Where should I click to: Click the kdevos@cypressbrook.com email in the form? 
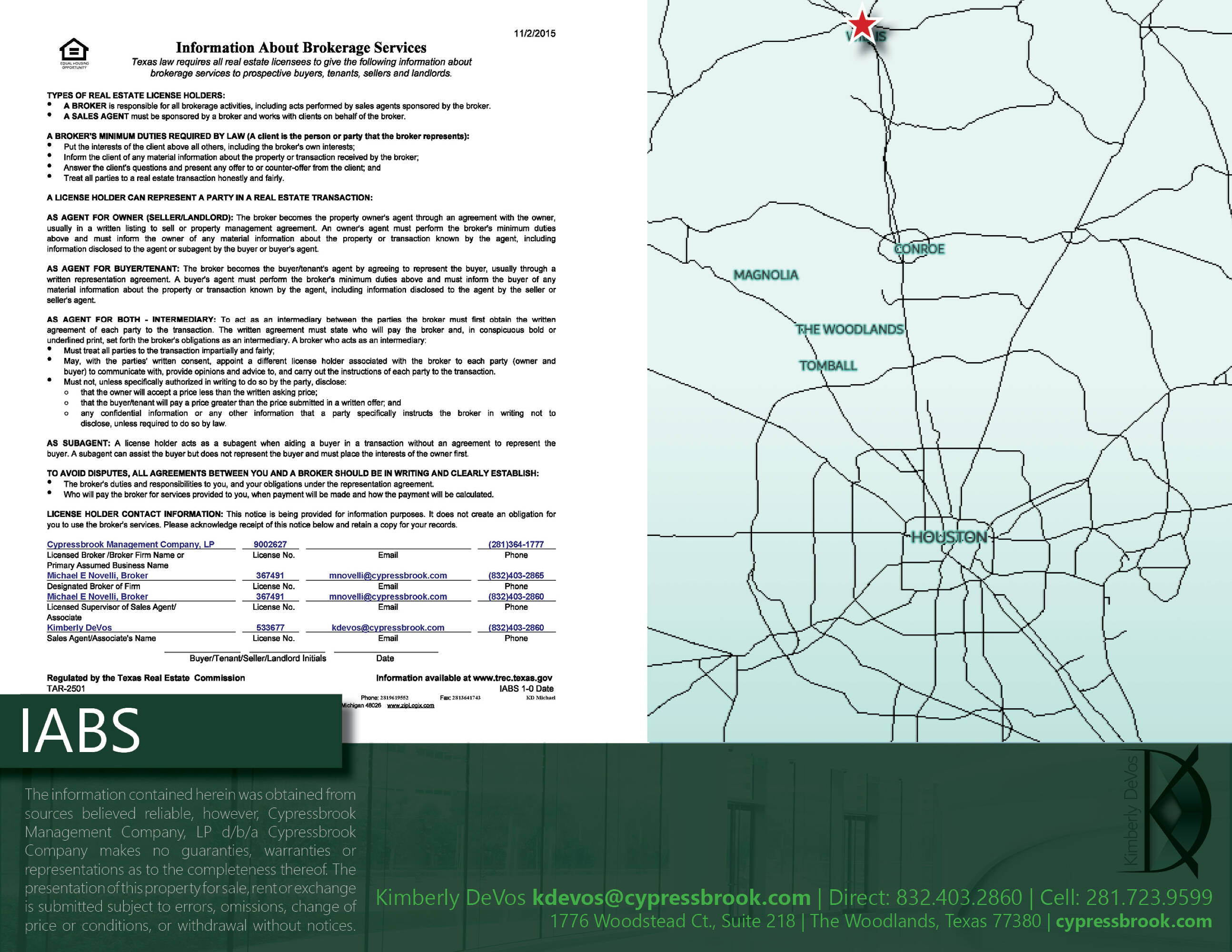click(387, 627)
